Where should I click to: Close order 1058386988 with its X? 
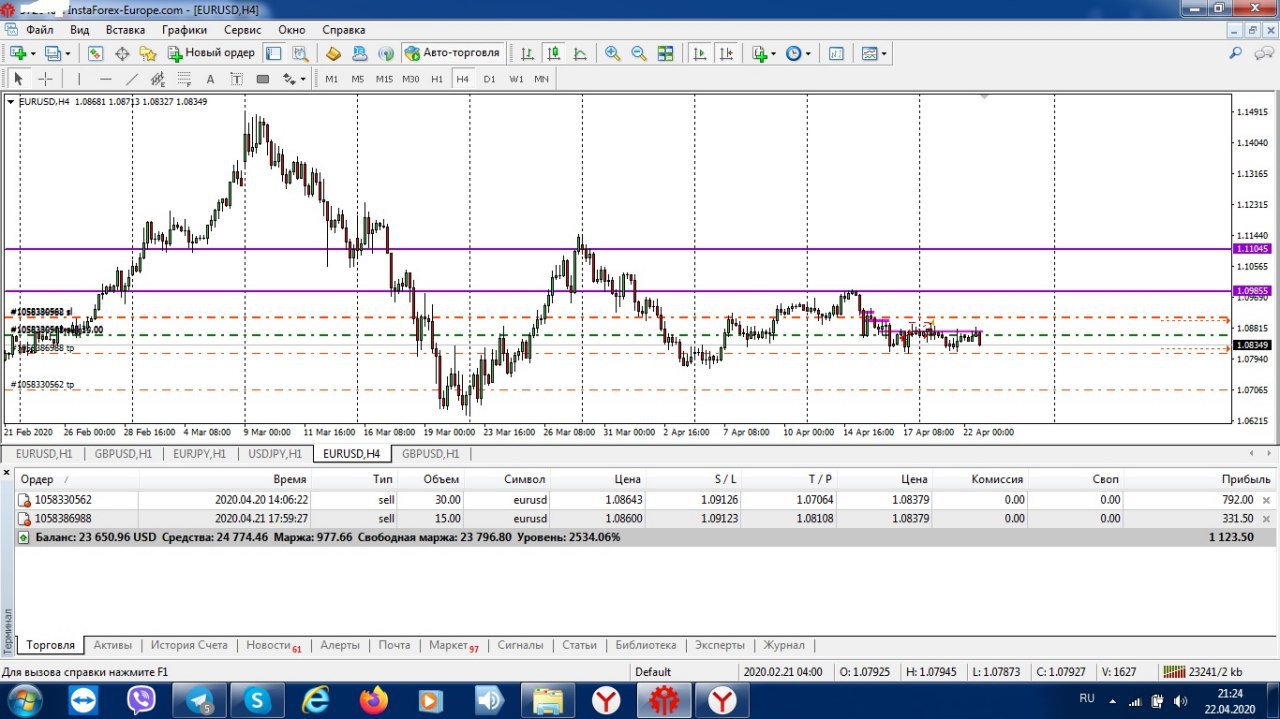coord(1266,519)
